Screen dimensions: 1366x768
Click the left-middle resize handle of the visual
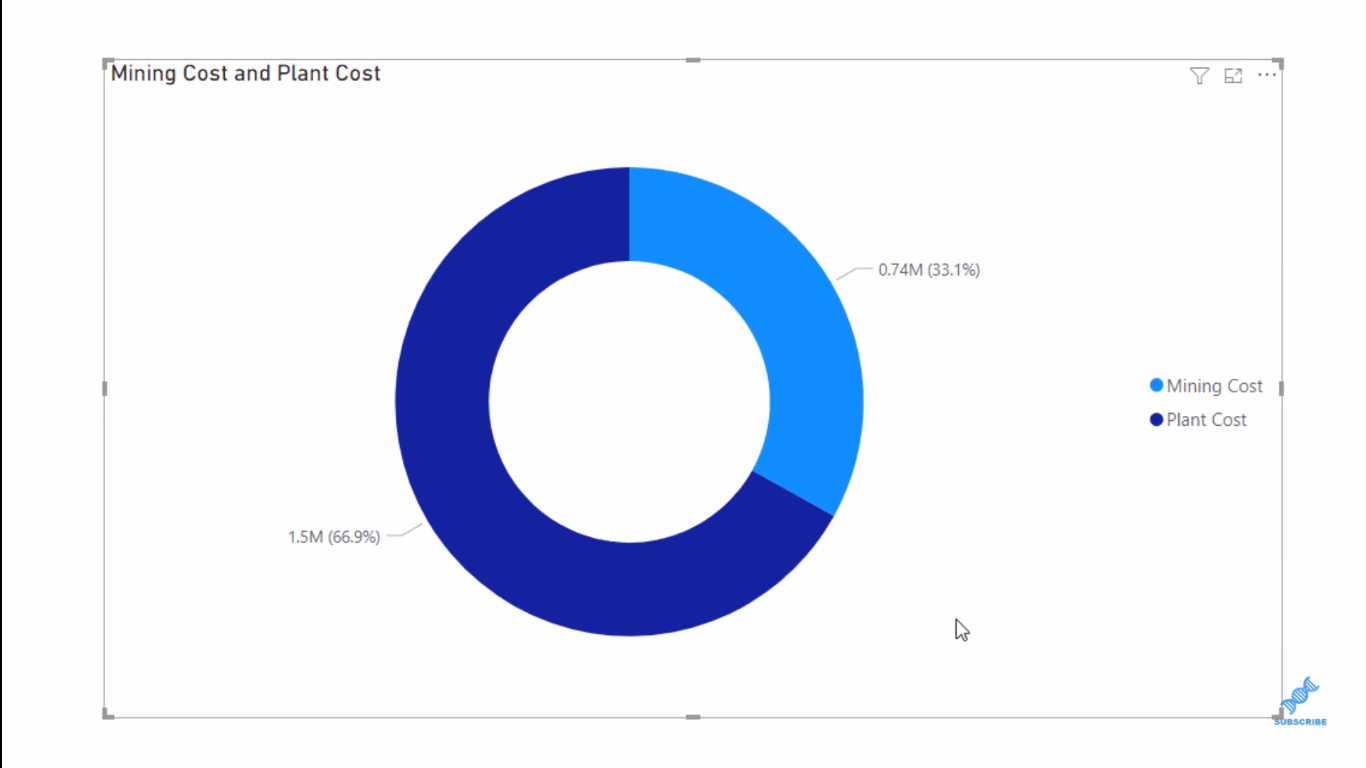pyautogui.click(x=105, y=388)
